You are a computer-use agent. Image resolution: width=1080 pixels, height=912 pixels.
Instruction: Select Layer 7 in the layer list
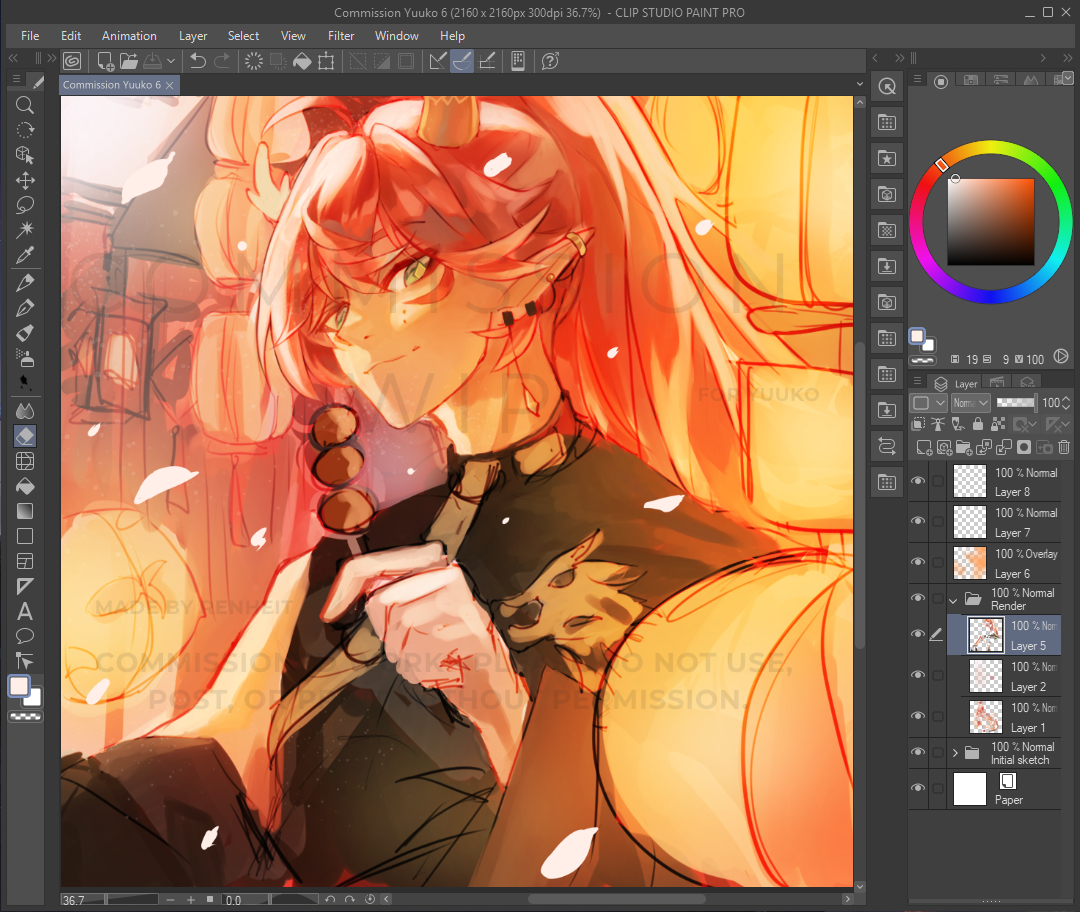click(x=1010, y=522)
